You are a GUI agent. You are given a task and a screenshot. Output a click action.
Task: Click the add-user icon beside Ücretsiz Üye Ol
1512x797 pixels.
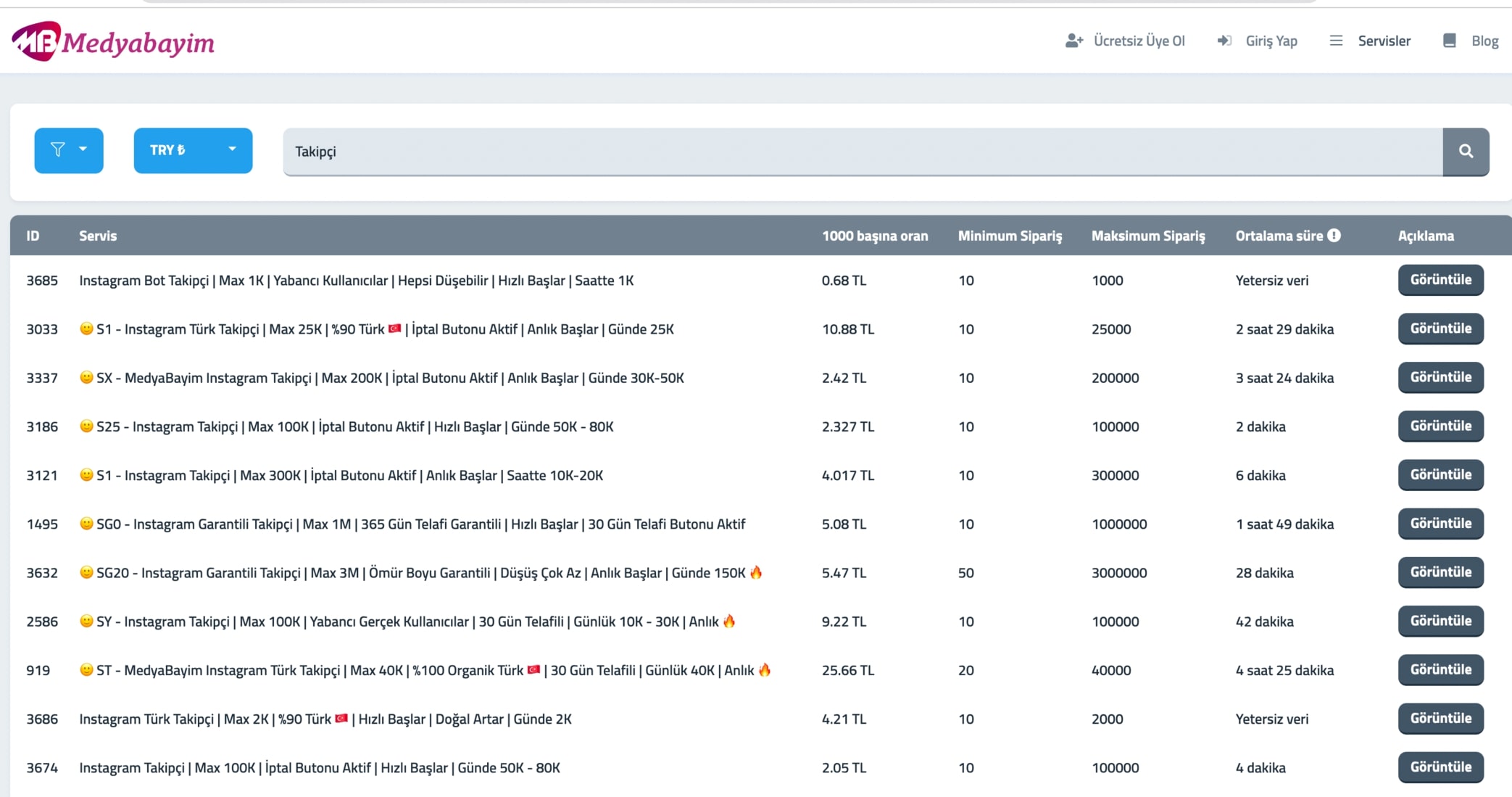(x=1074, y=41)
